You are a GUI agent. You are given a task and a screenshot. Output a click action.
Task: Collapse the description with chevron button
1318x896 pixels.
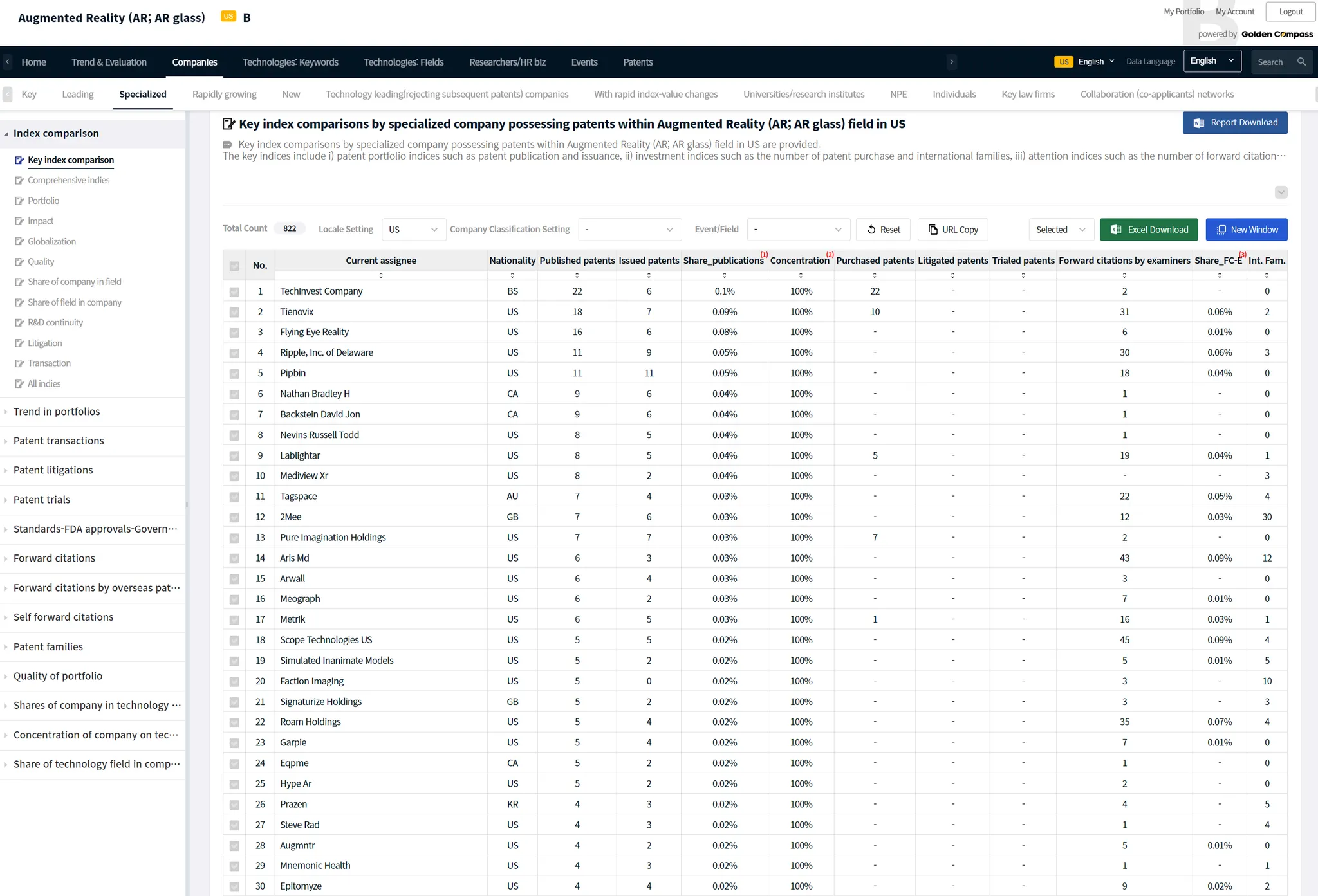coord(1281,192)
